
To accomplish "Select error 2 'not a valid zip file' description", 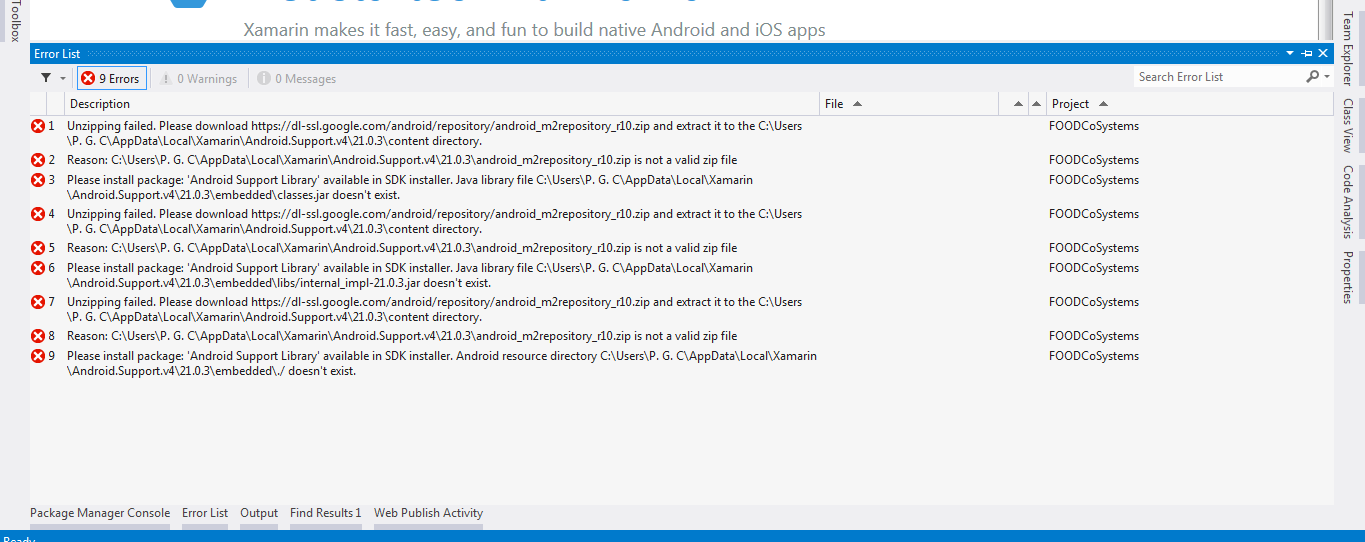I will point(402,160).
